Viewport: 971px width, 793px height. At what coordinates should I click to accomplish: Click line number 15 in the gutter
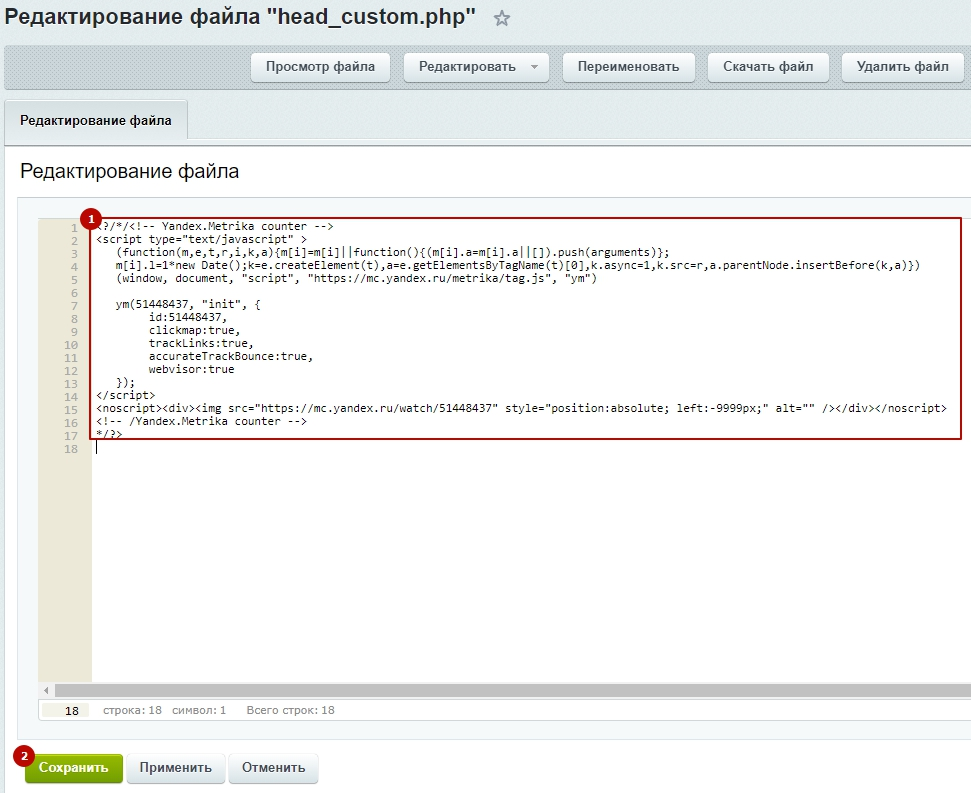tap(71, 410)
